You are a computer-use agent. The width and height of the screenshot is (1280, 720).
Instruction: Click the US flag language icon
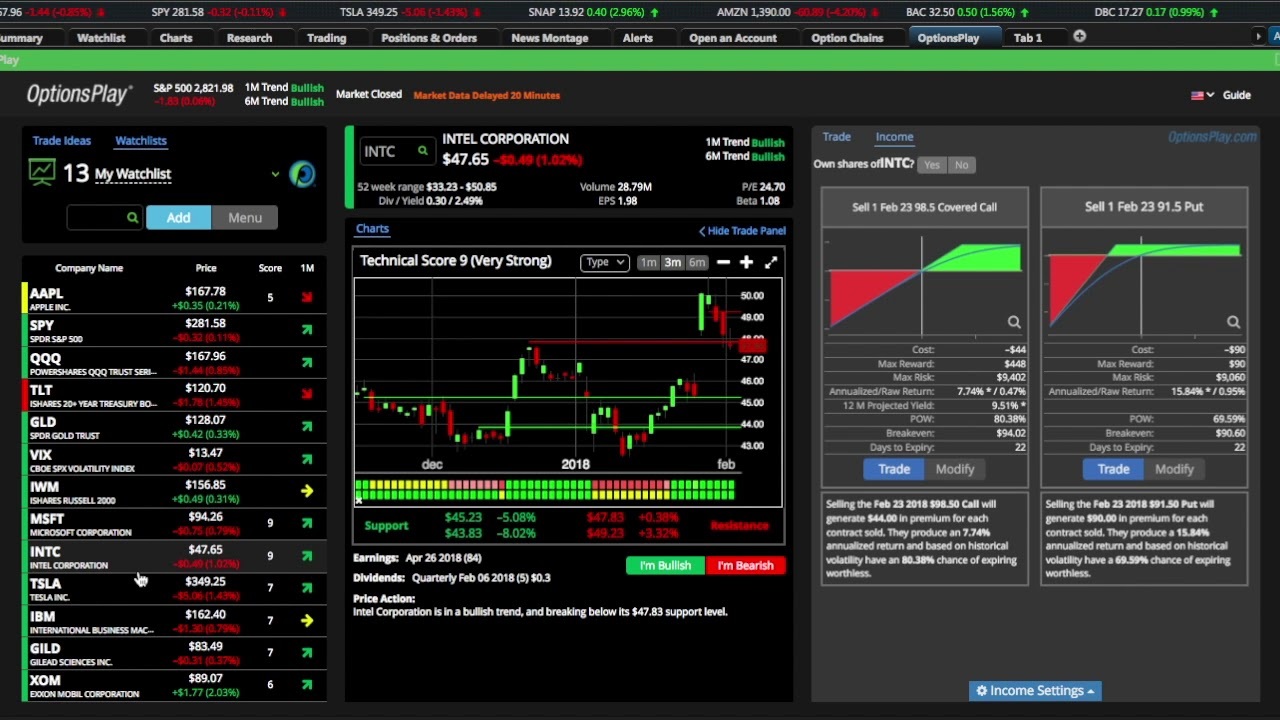coord(1197,95)
